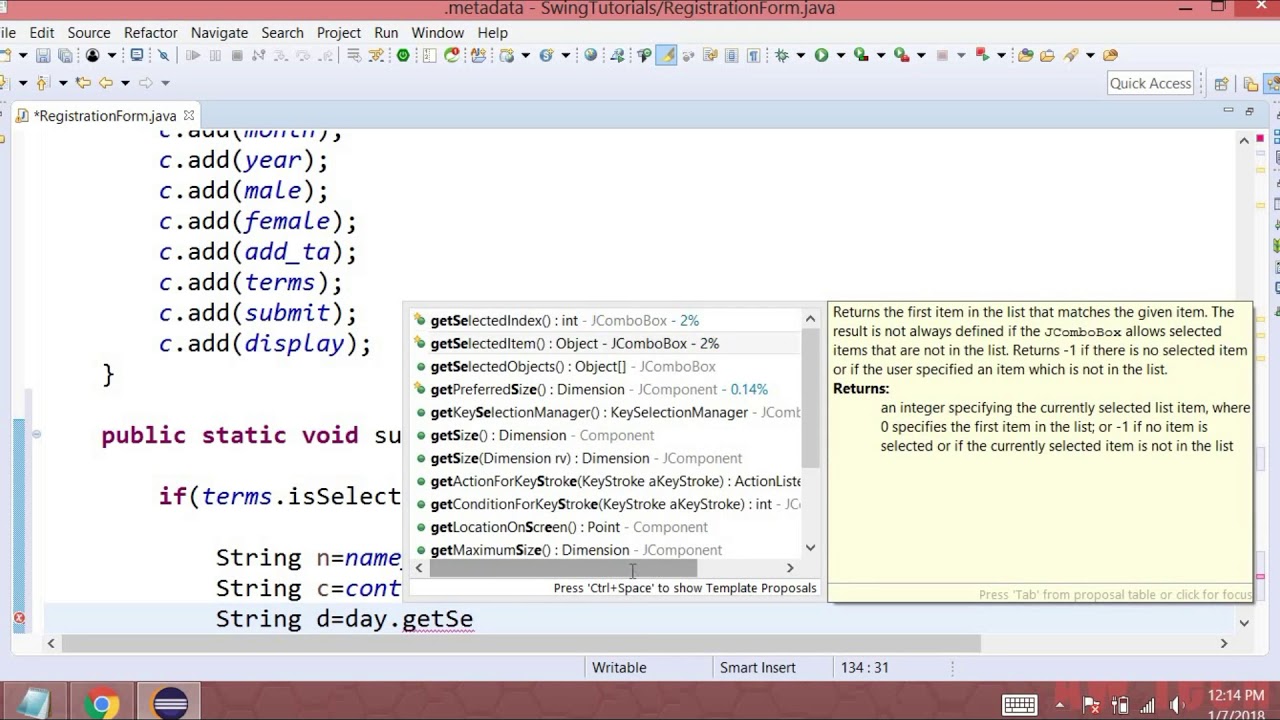Click the globe web browser icon

(590, 55)
